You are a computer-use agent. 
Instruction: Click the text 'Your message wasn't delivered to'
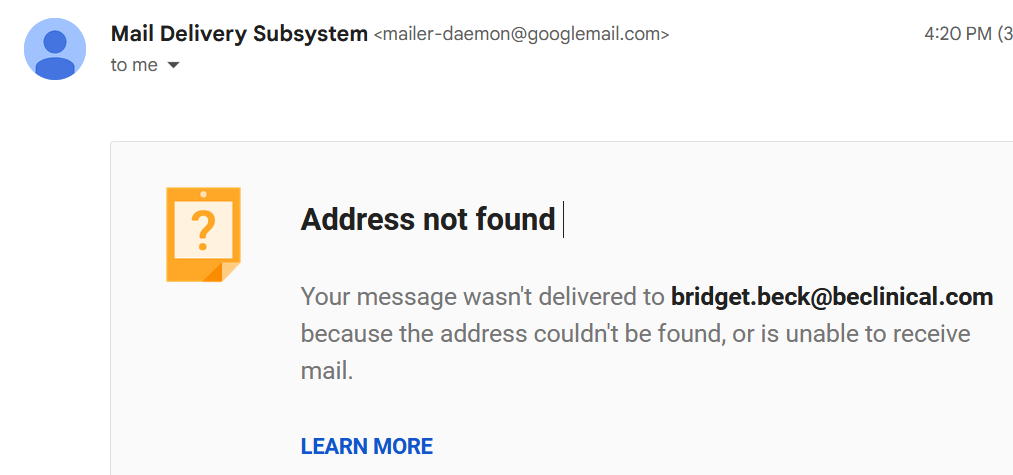point(483,297)
